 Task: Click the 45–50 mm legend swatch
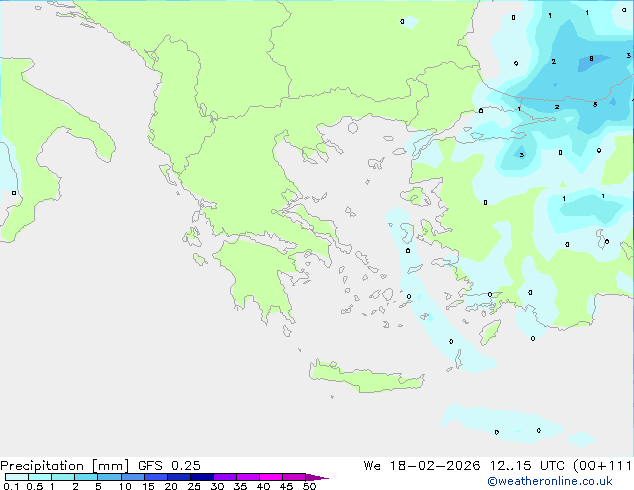pyautogui.click(x=294, y=477)
